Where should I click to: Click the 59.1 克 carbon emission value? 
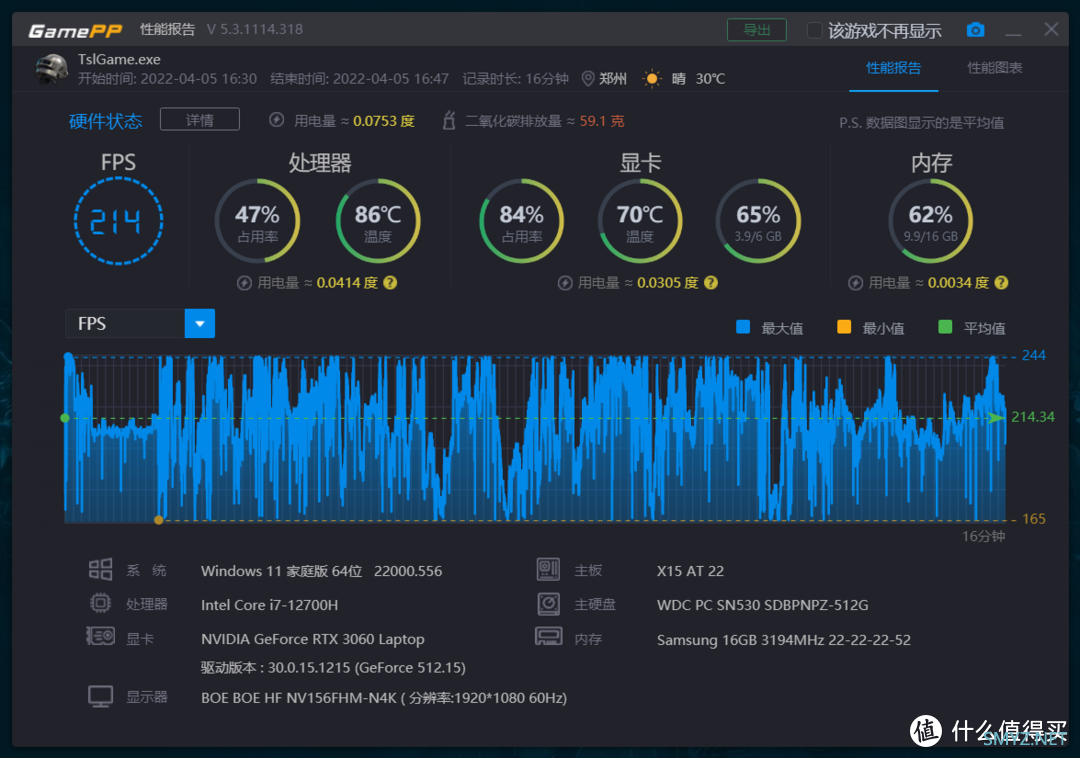[602, 121]
